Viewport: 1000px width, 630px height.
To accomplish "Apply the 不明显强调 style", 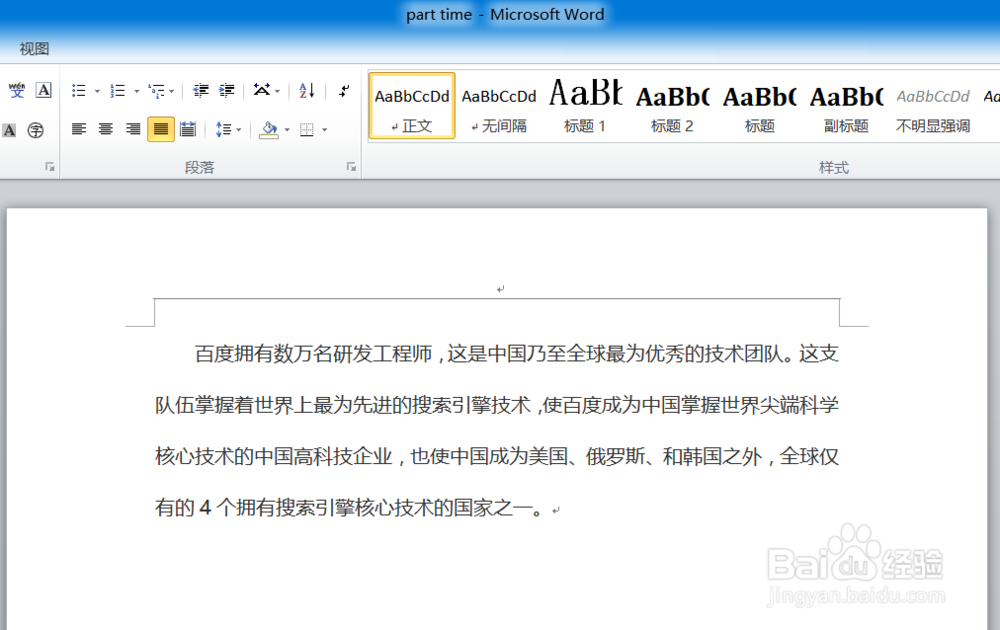I will pos(933,106).
